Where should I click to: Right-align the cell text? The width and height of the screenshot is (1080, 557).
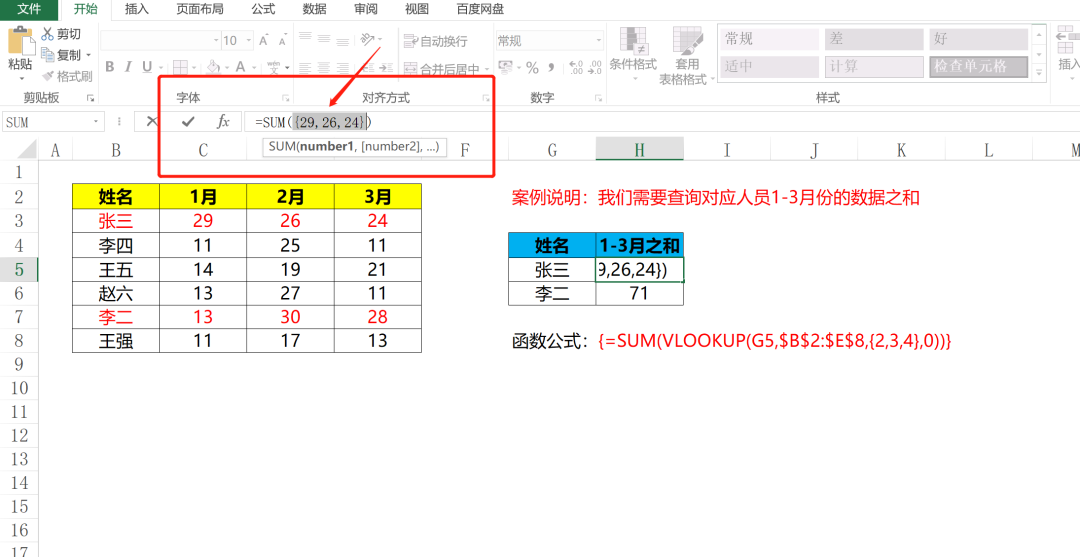pyautogui.click(x=342, y=68)
